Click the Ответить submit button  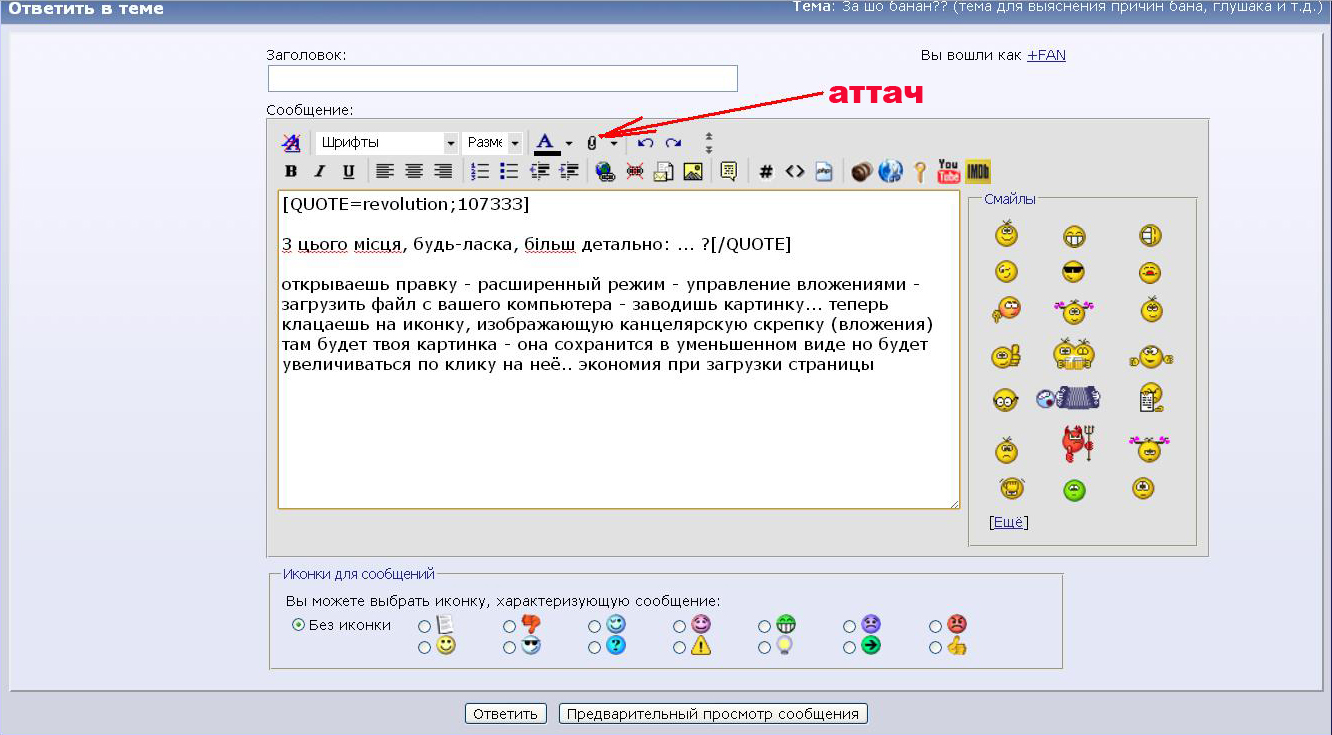point(506,714)
